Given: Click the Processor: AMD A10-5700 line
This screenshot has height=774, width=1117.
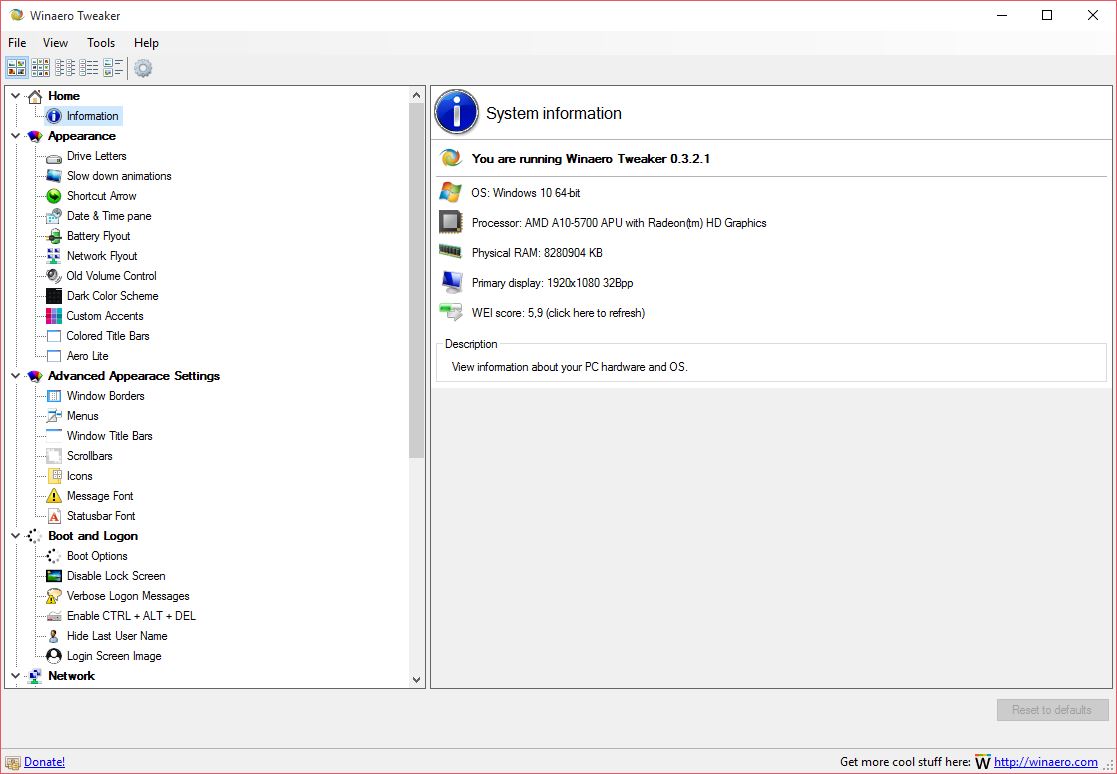Looking at the screenshot, I should pos(619,223).
